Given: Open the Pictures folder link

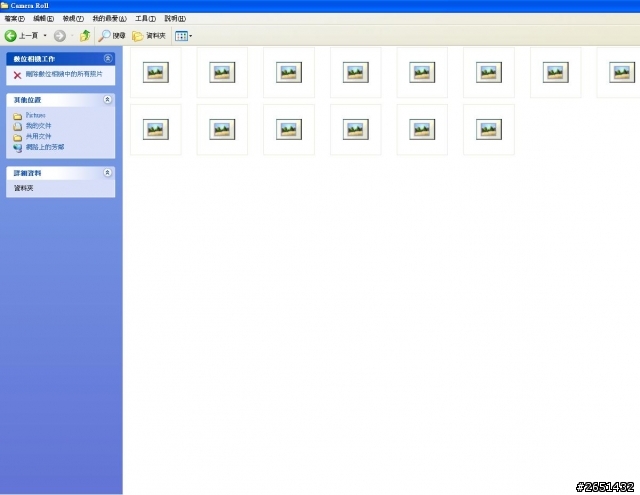Looking at the screenshot, I should [x=36, y=115].
